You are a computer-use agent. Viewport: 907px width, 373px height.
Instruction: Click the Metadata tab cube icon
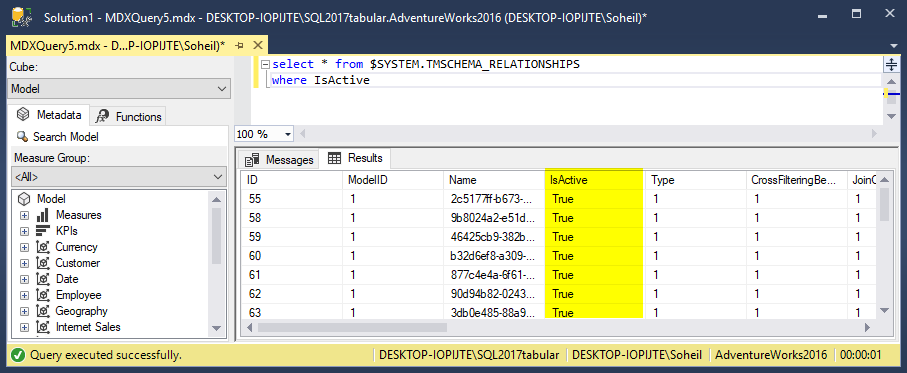point(23,115)
